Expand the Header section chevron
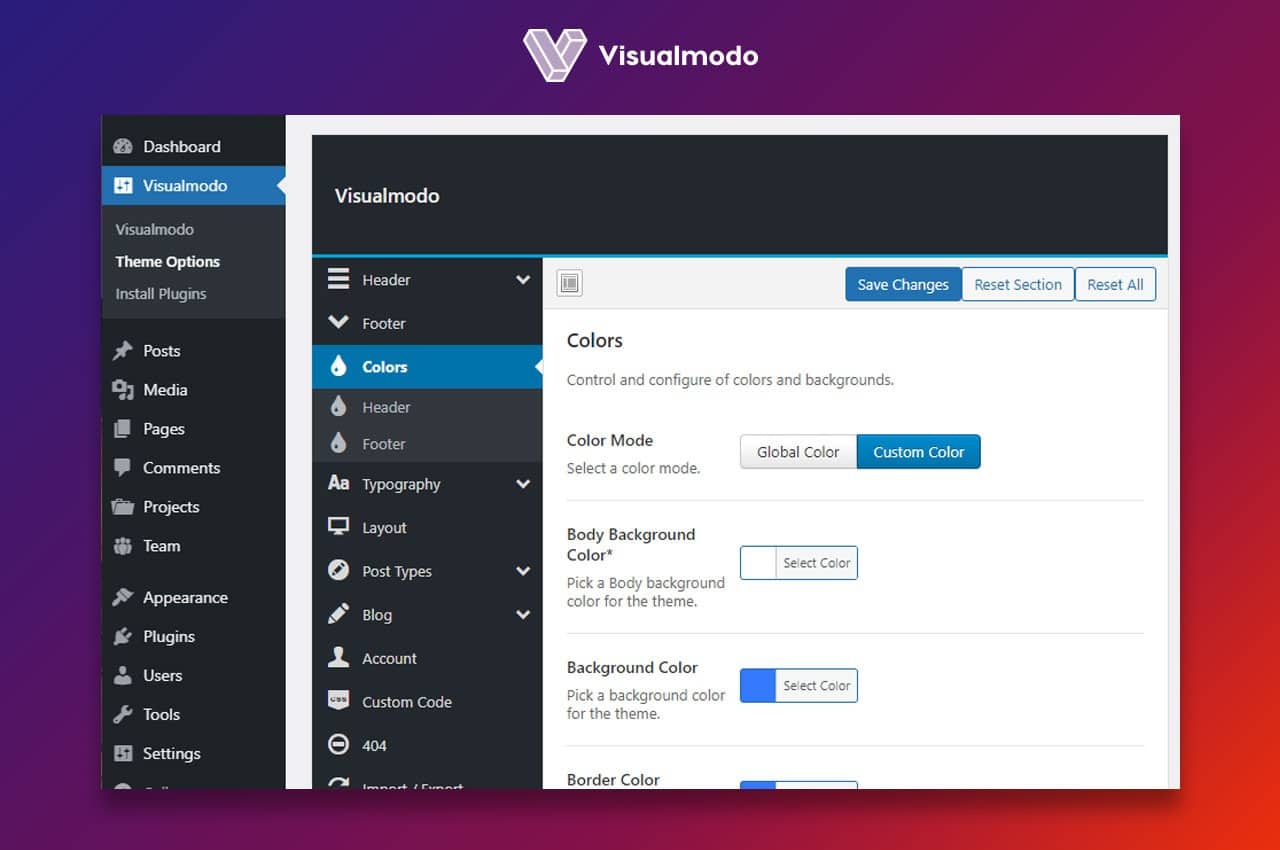The image size is (1280, 850). coord(524,280)
